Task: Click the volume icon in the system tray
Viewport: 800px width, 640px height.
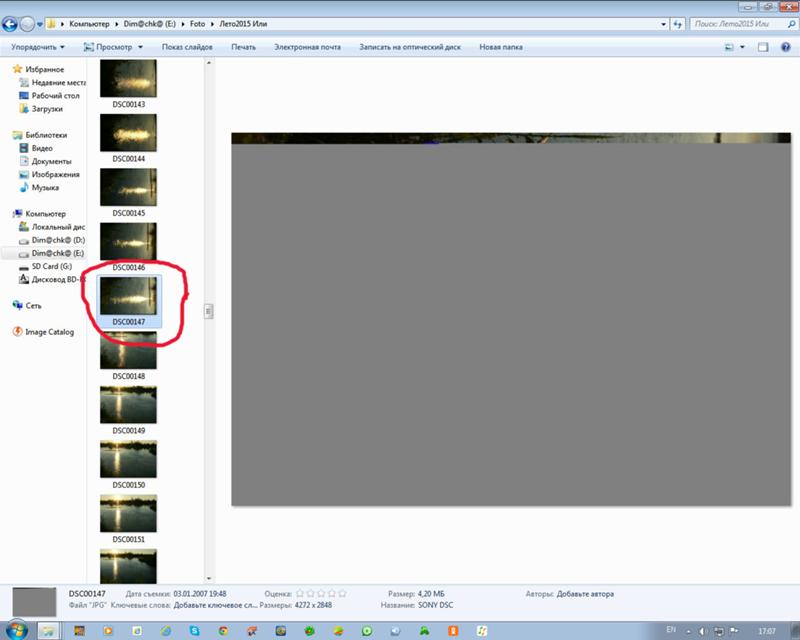Action: click(703, 631)
